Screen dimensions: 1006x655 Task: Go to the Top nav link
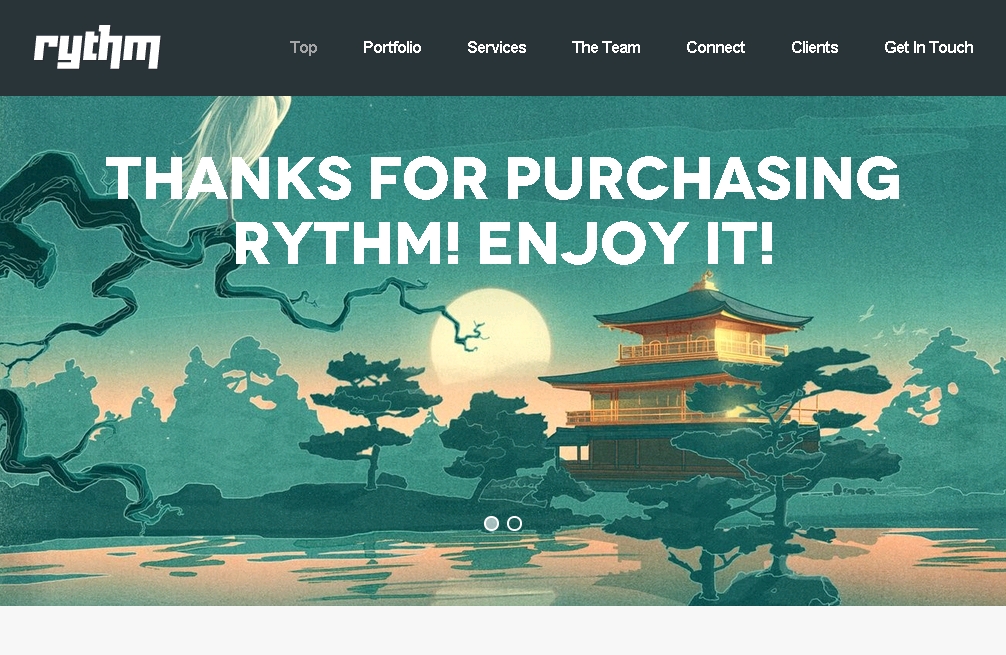(x=303, y=47)
